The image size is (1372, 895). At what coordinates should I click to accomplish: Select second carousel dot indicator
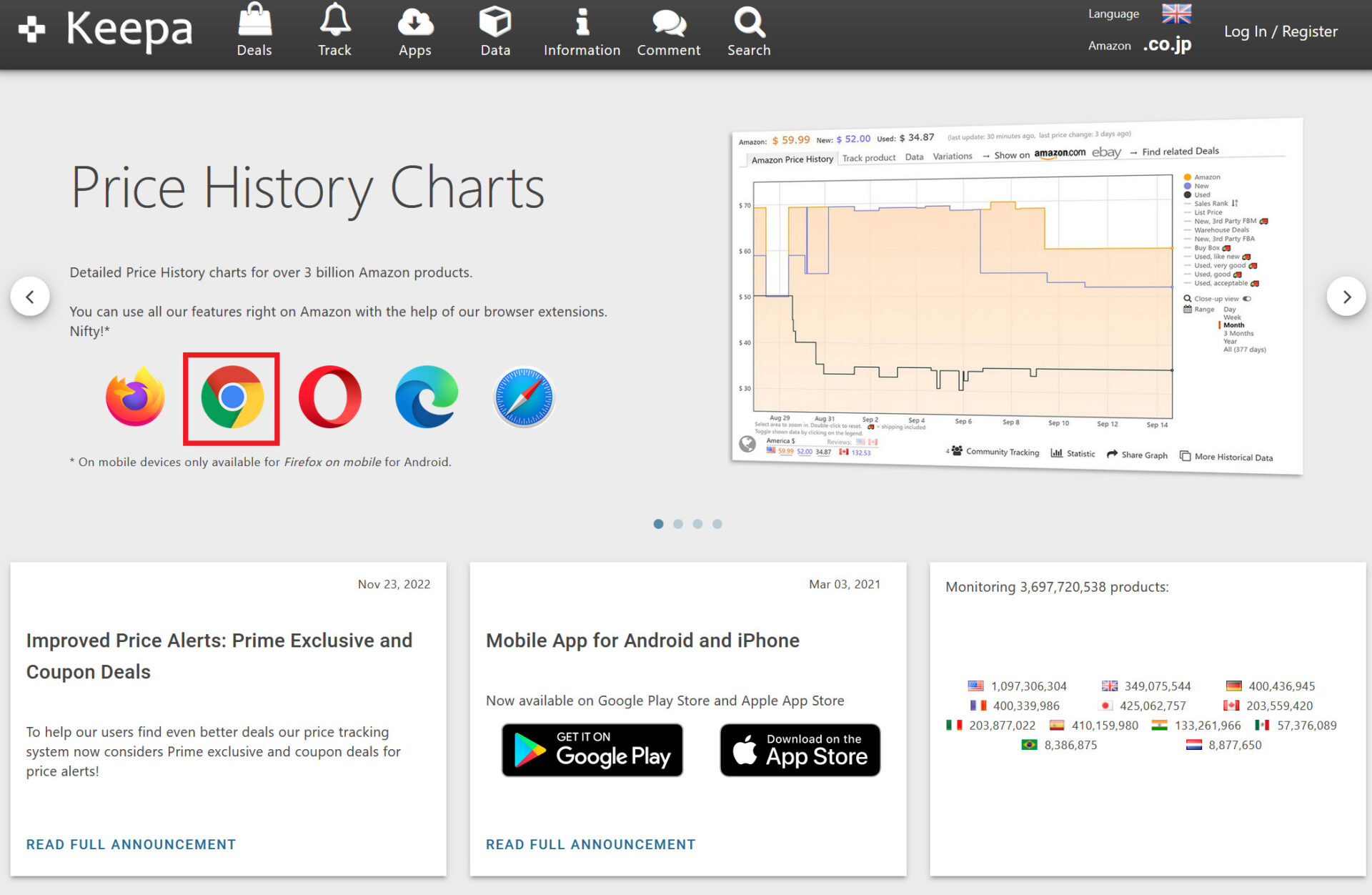pos(678,524)
